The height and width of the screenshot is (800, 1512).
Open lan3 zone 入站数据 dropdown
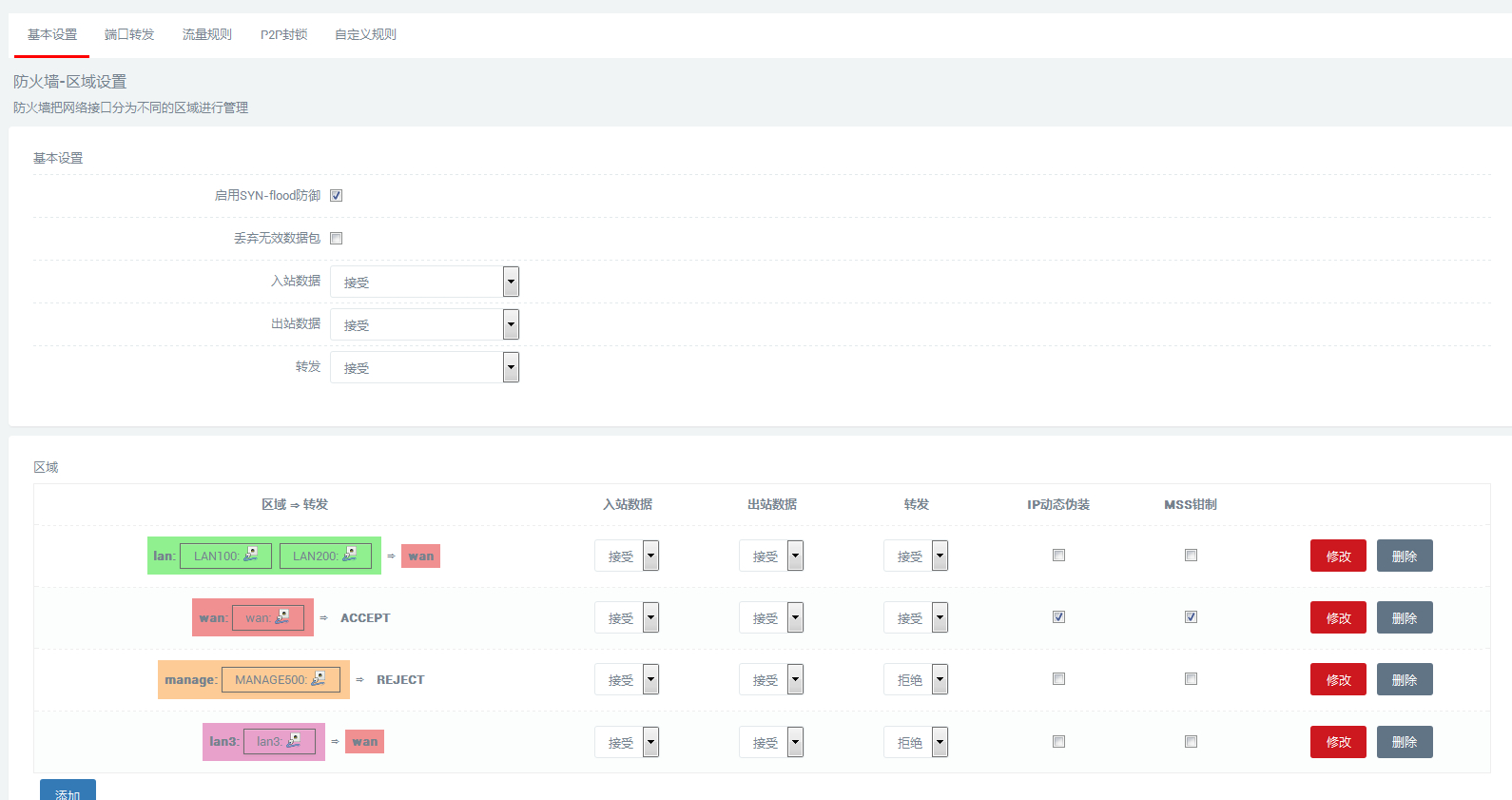627,742
